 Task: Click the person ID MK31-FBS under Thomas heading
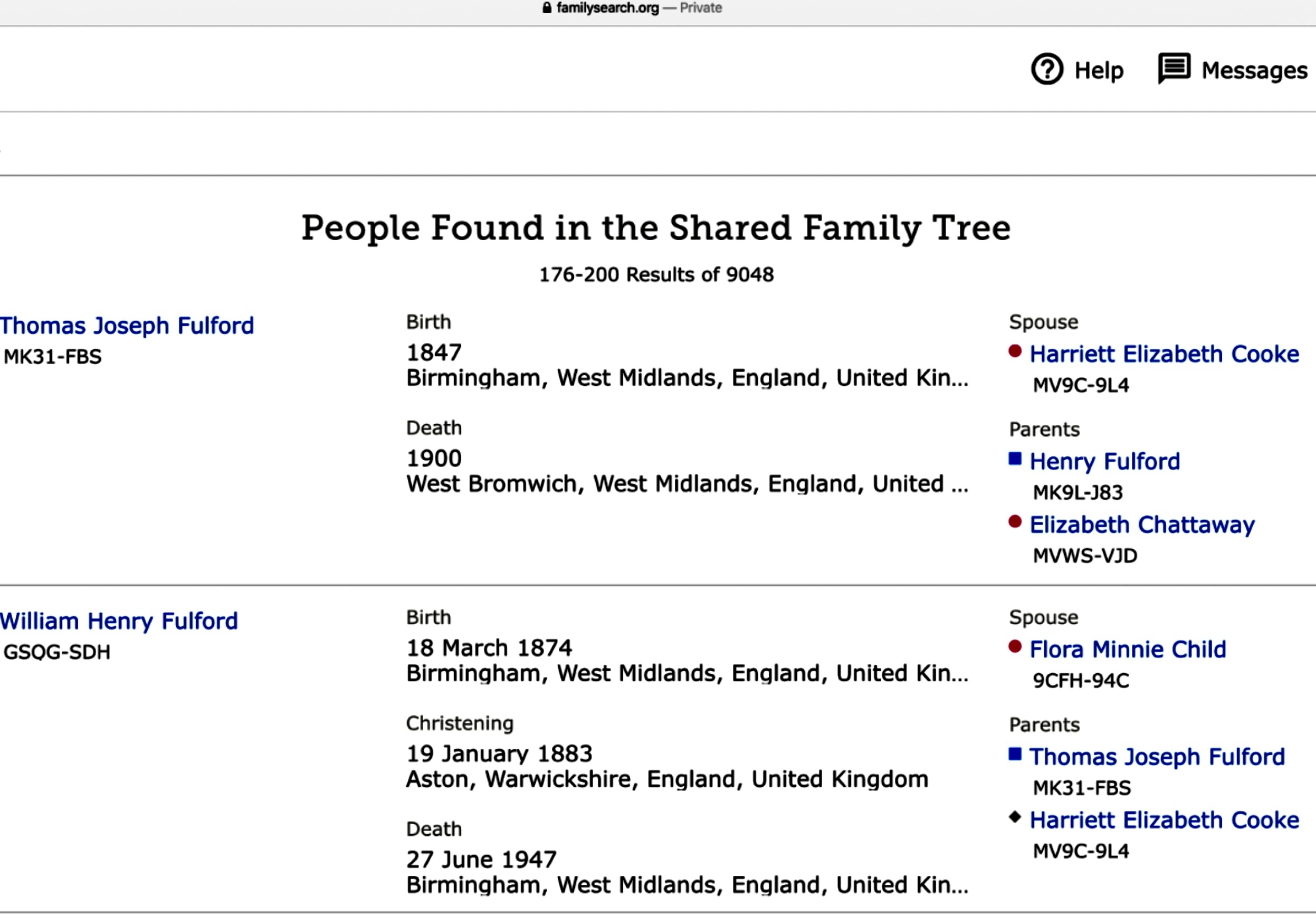point(53,357)
